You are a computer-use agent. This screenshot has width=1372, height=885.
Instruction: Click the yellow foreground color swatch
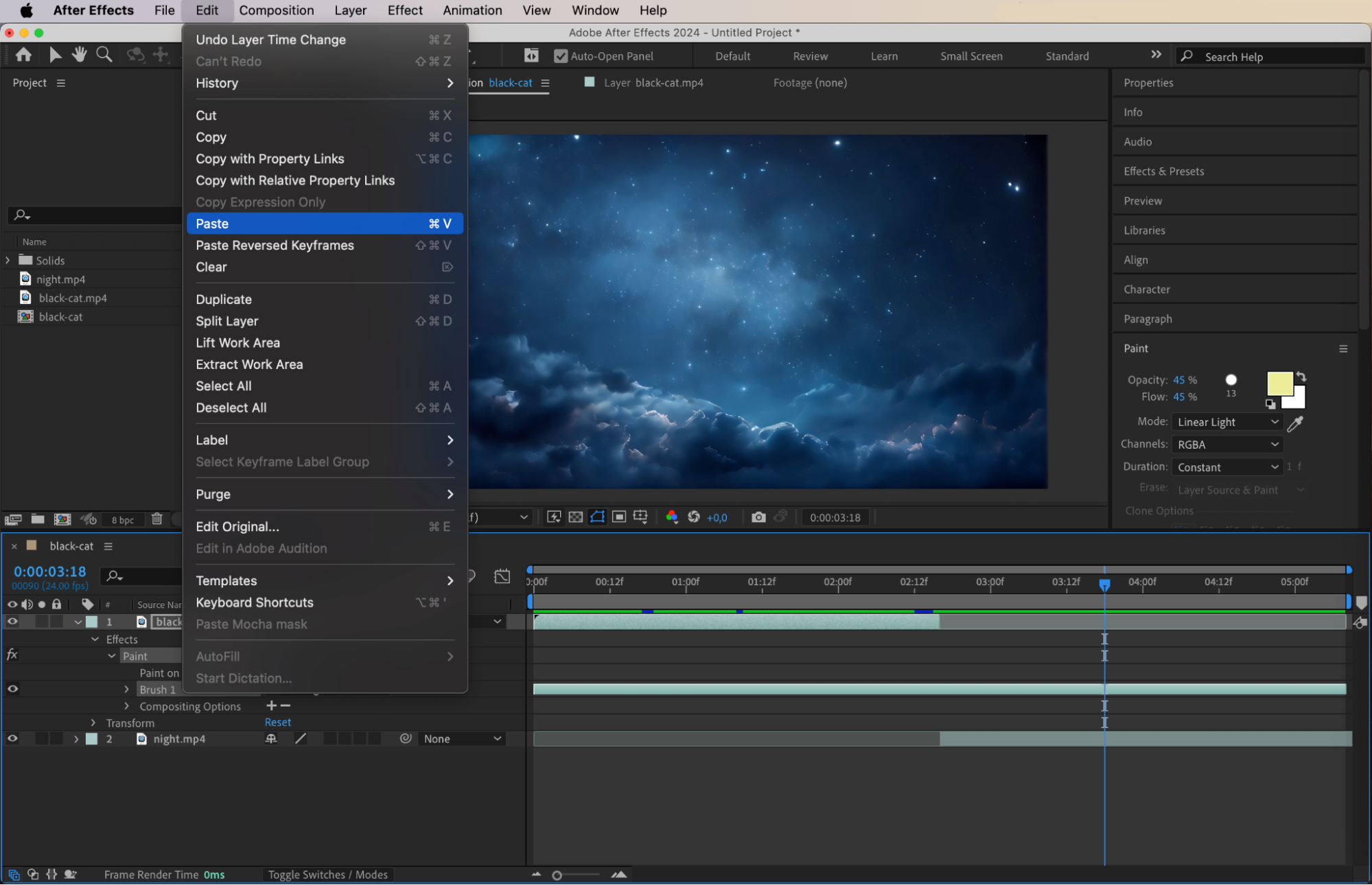point(1279,383)
